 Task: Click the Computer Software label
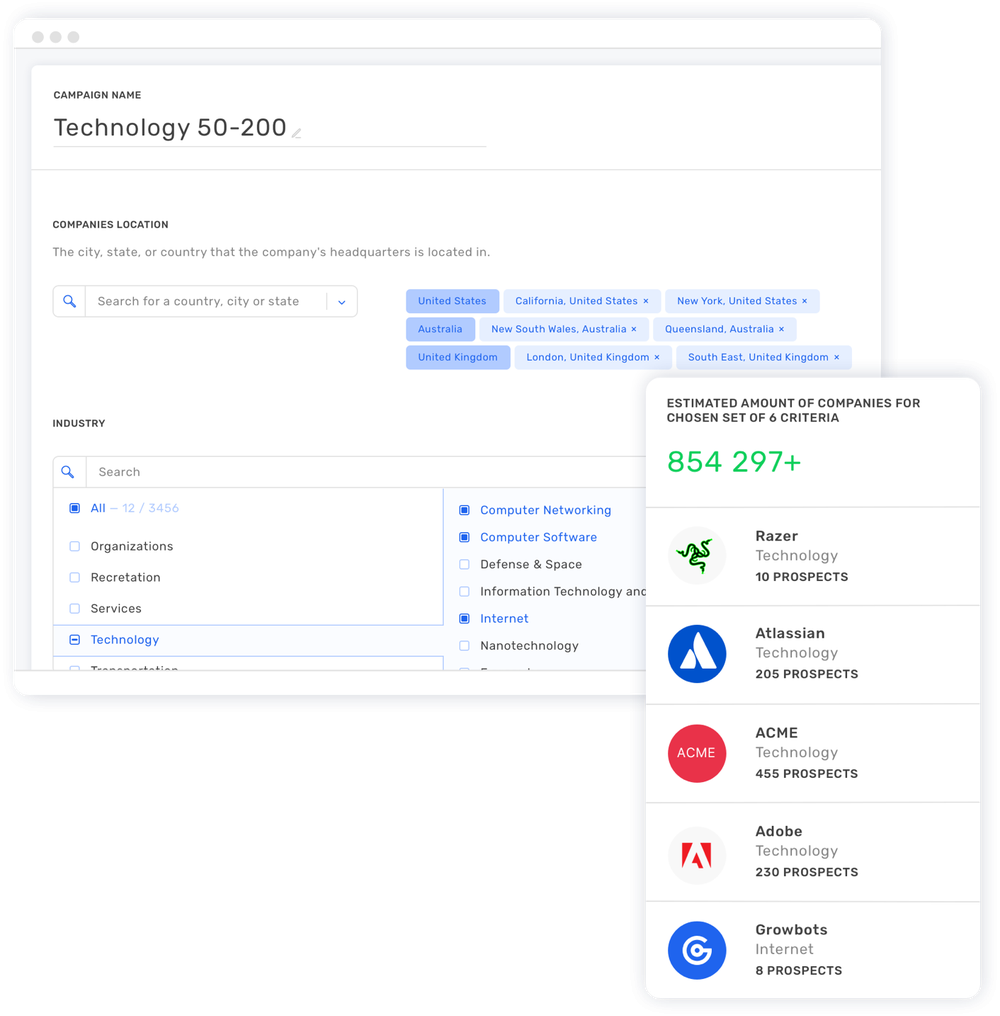pyautogui.click(x=539, y=537)
